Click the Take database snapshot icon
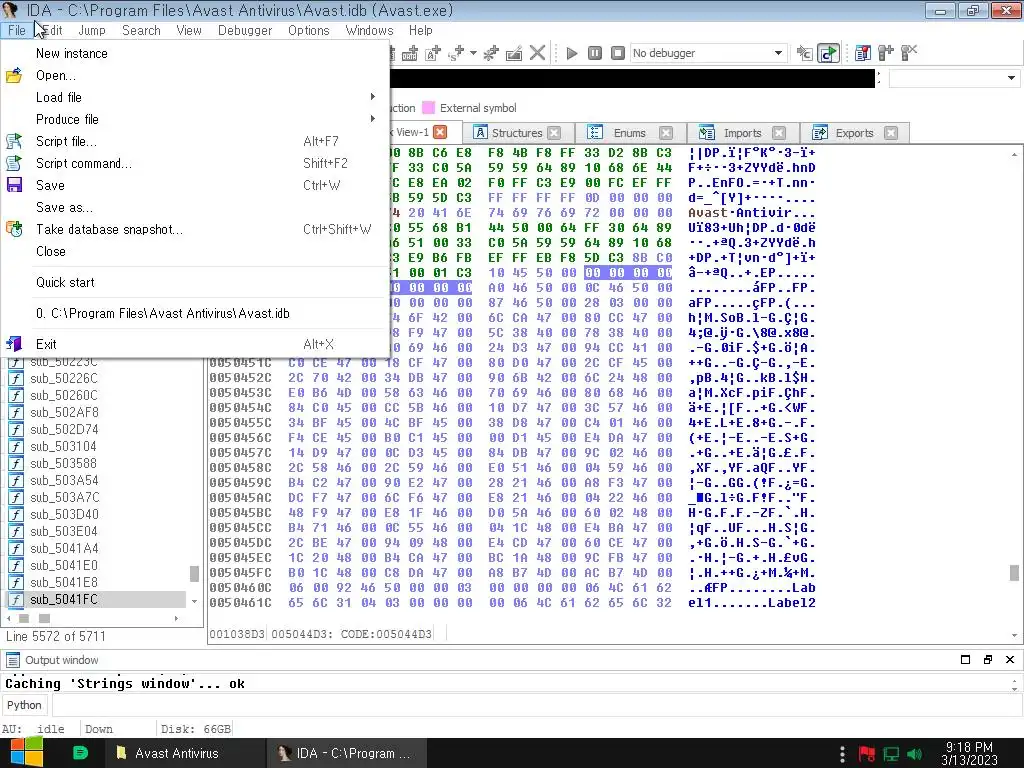The image size is (1024, 768). point(14,229)
